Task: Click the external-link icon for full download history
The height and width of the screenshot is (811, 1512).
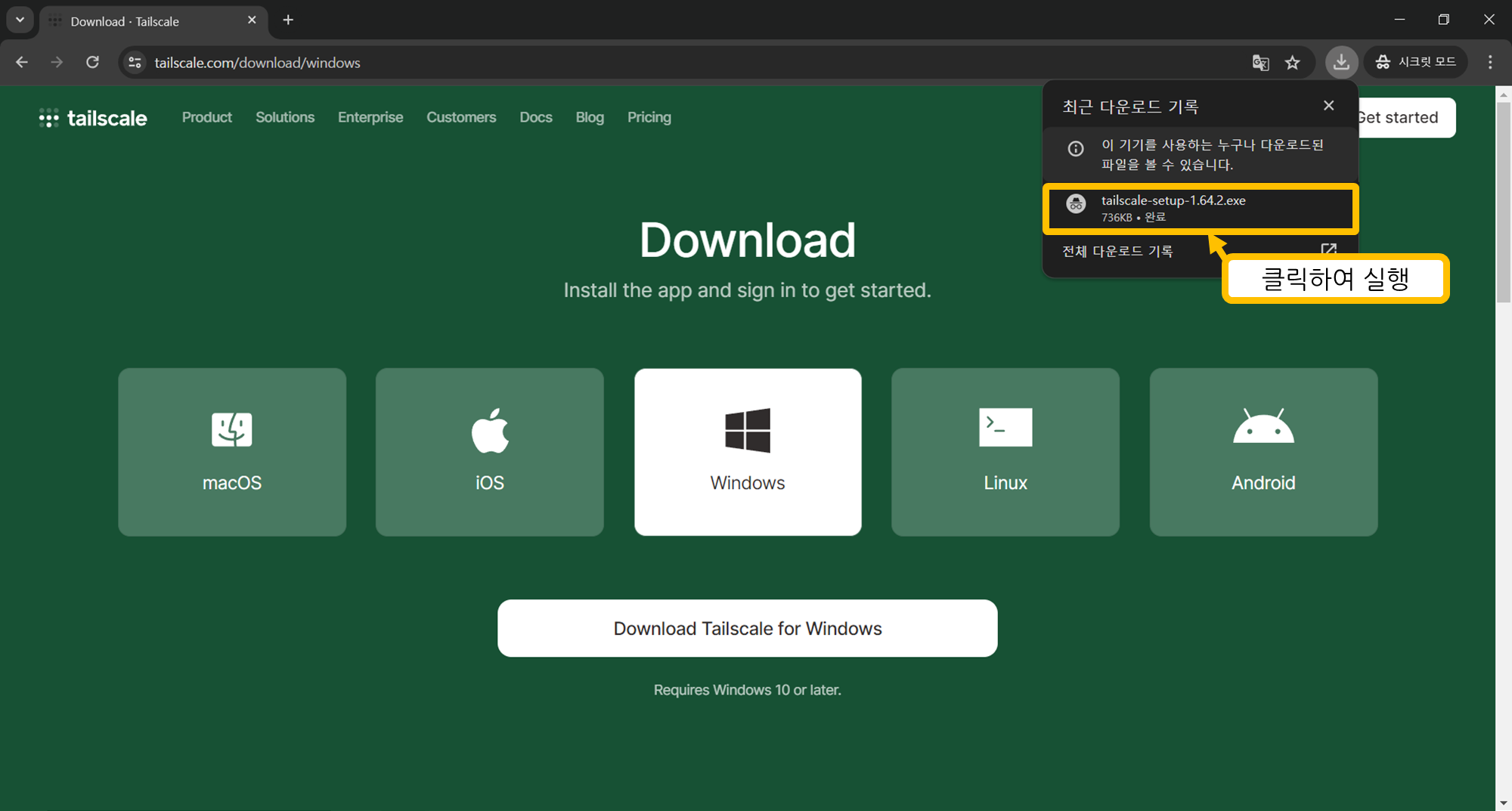Action: click(1328, 250)
